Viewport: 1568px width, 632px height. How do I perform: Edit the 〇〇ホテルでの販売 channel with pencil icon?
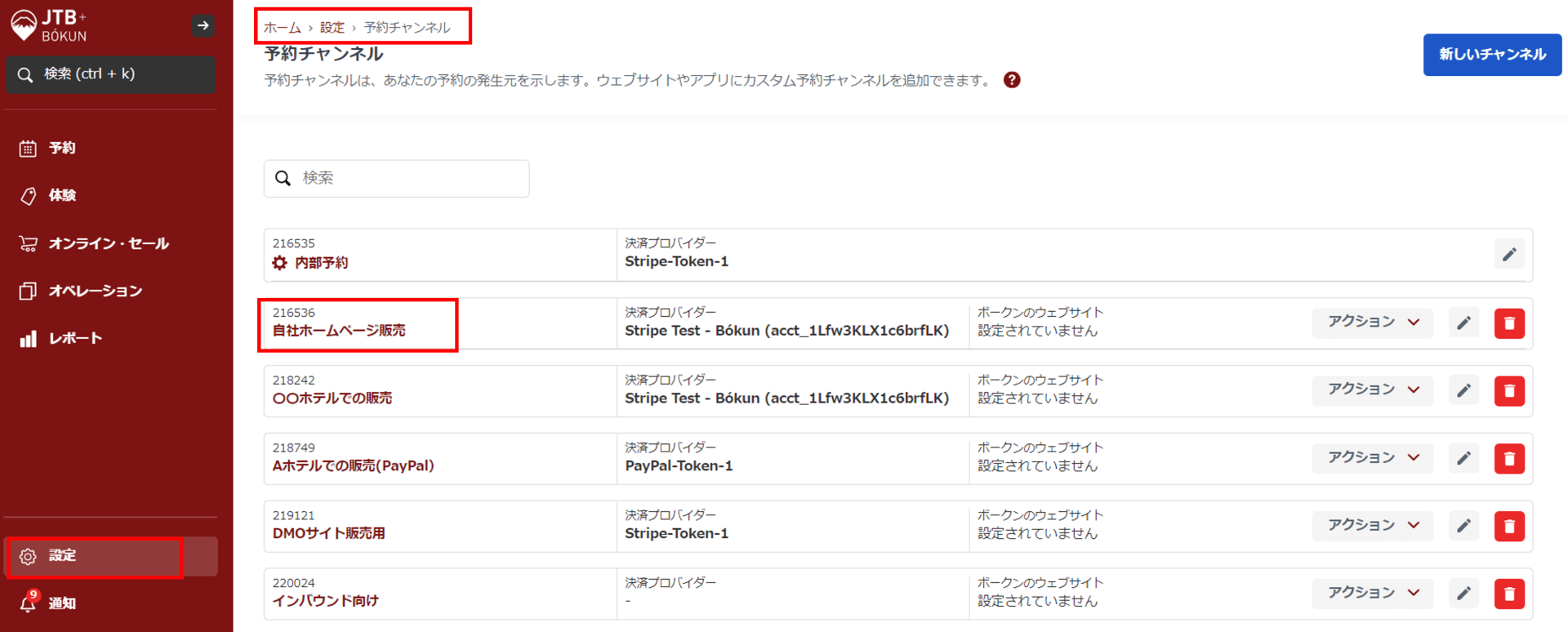[x=1463, y=391]
